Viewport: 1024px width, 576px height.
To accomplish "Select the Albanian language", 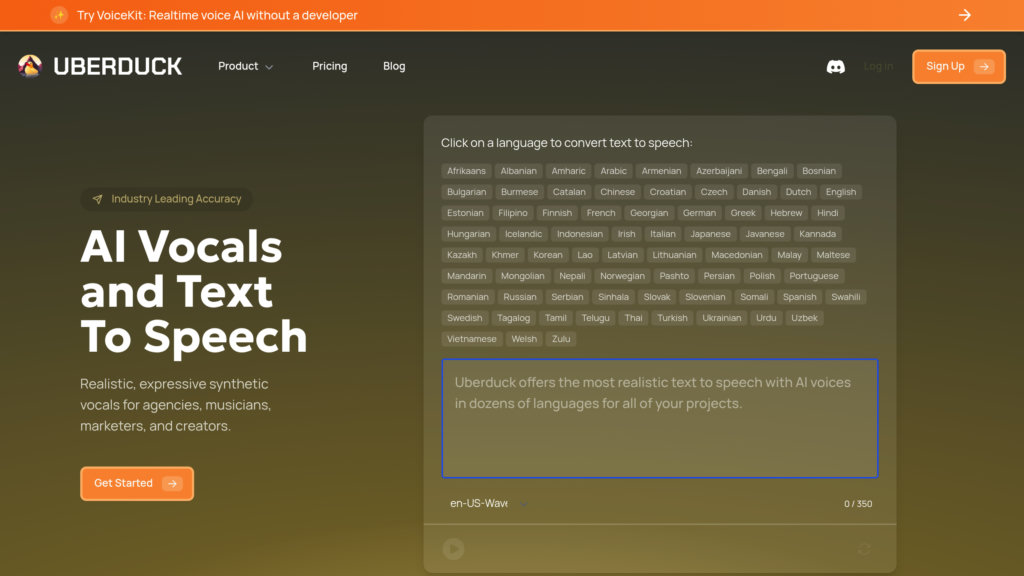I will (x=519, y=171).
